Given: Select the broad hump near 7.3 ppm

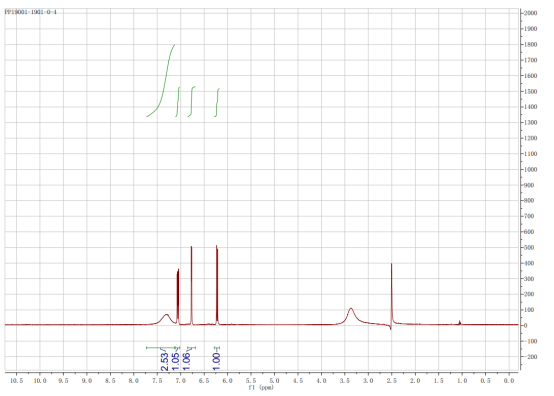Looking at the screenshot, I should click(x=166, y=319).
